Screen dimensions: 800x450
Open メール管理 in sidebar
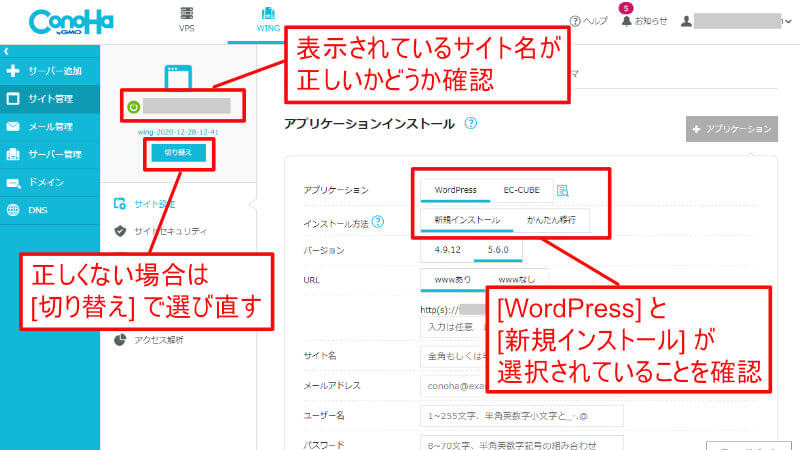[x=50, y=127]
